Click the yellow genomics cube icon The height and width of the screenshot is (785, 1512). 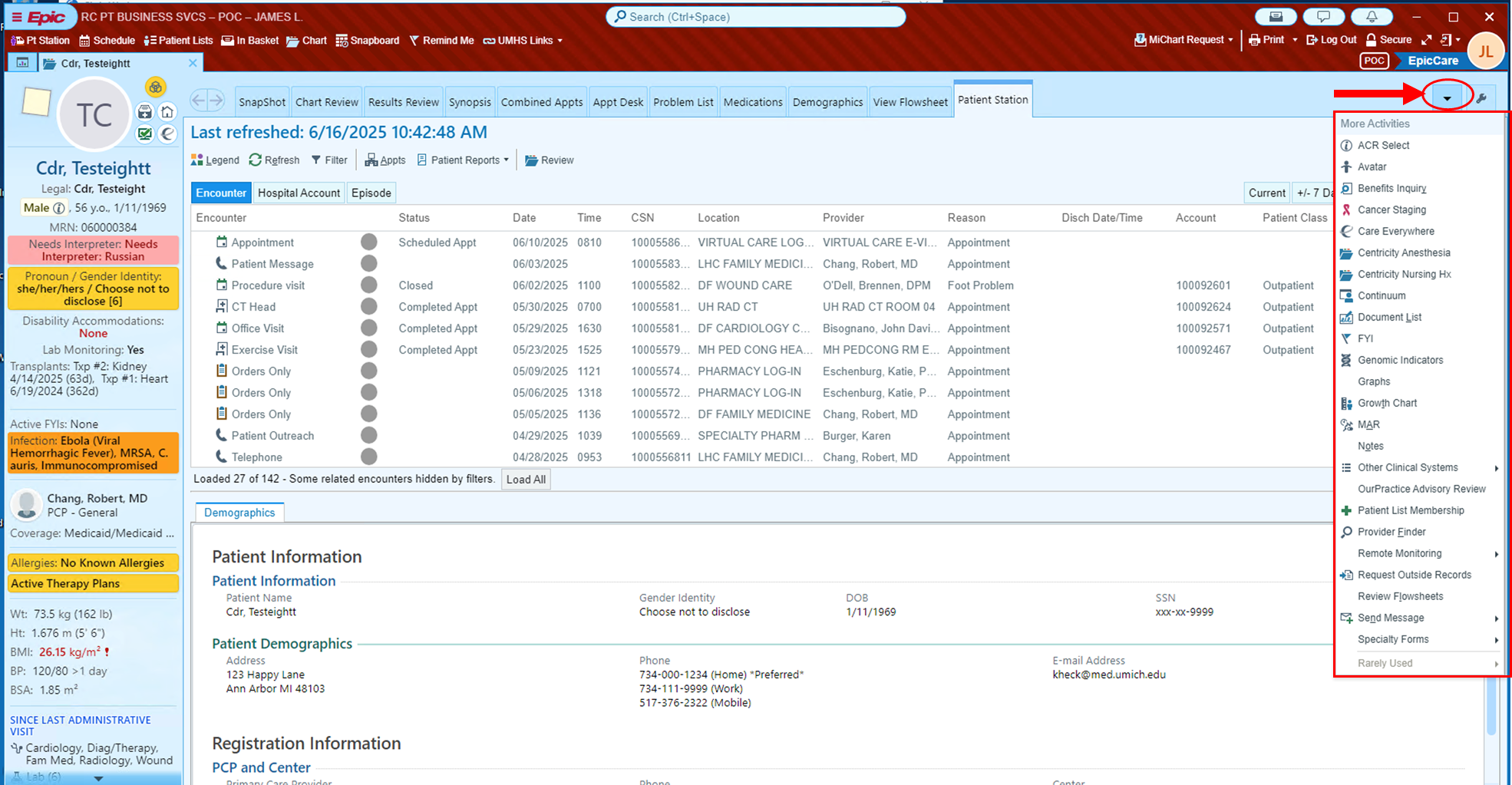click(x=155, y=87)
